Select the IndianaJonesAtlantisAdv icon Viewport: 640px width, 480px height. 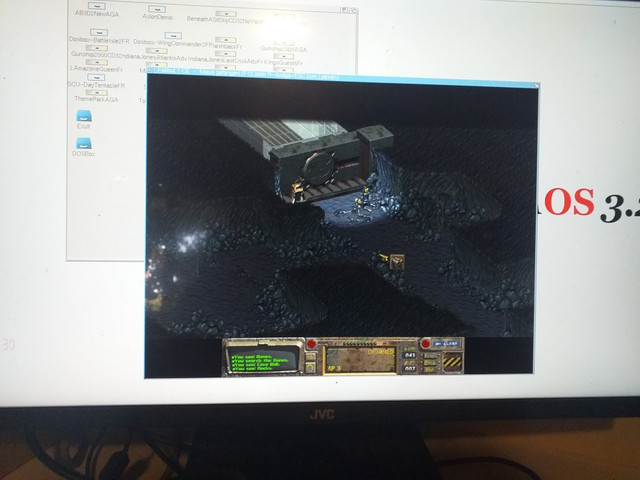coord(156,54)
